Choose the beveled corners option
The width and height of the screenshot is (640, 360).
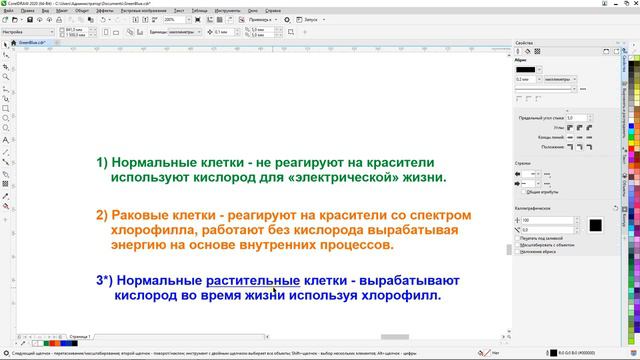coord(589,128)
